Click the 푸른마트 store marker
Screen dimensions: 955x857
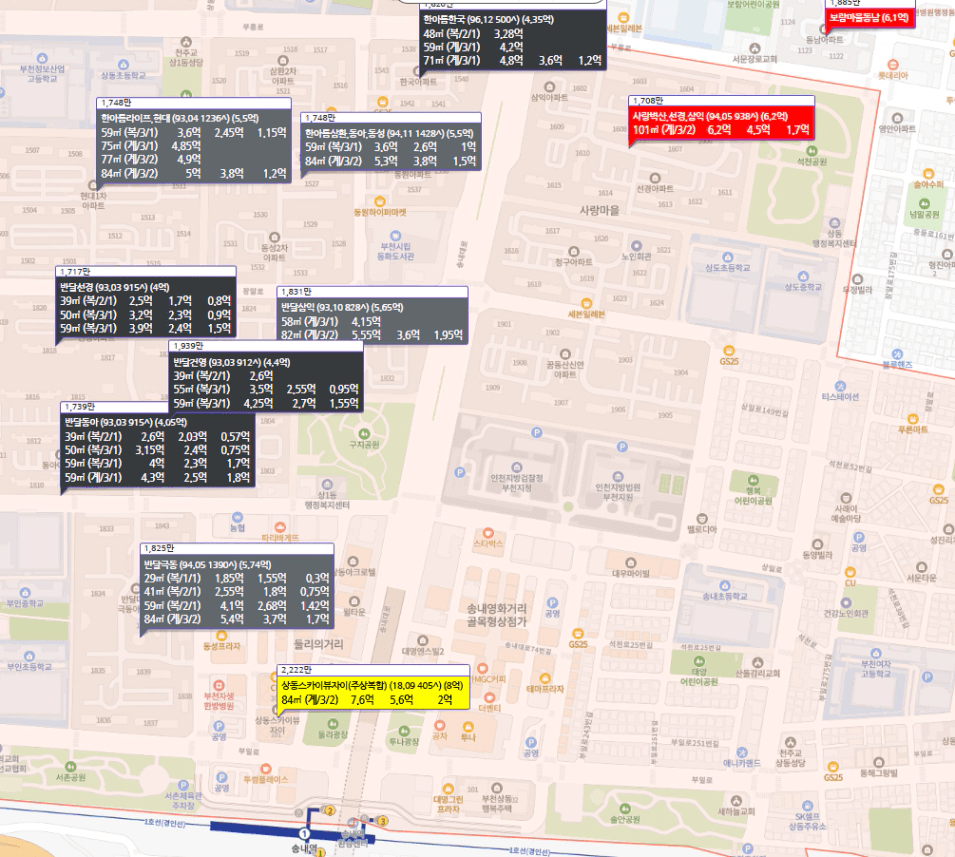tap(912, 419)
